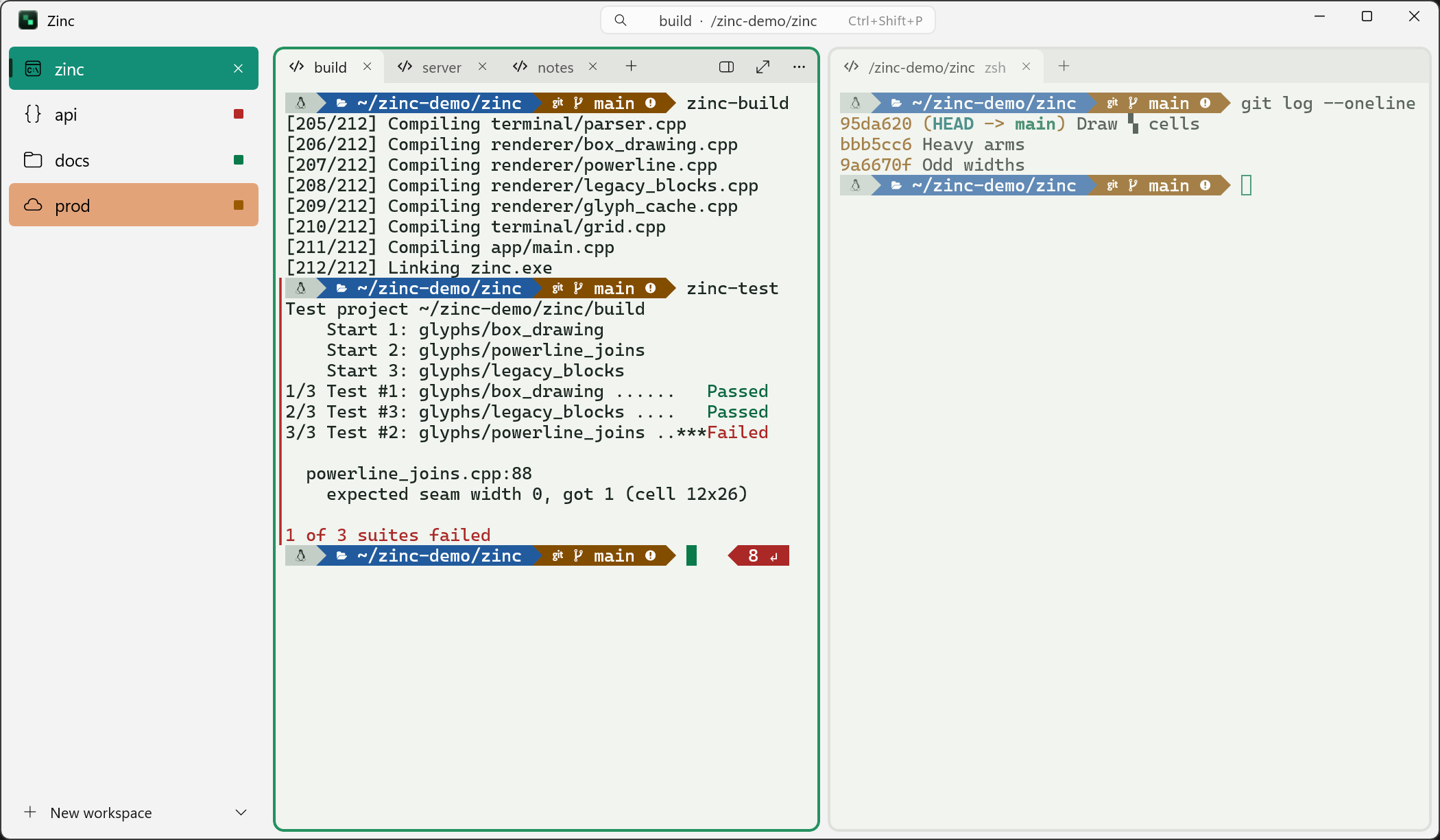This screenshot has width=1440, height=840.
Task: Open the more options ellipsis menu
Action: [x=799, y=67]
